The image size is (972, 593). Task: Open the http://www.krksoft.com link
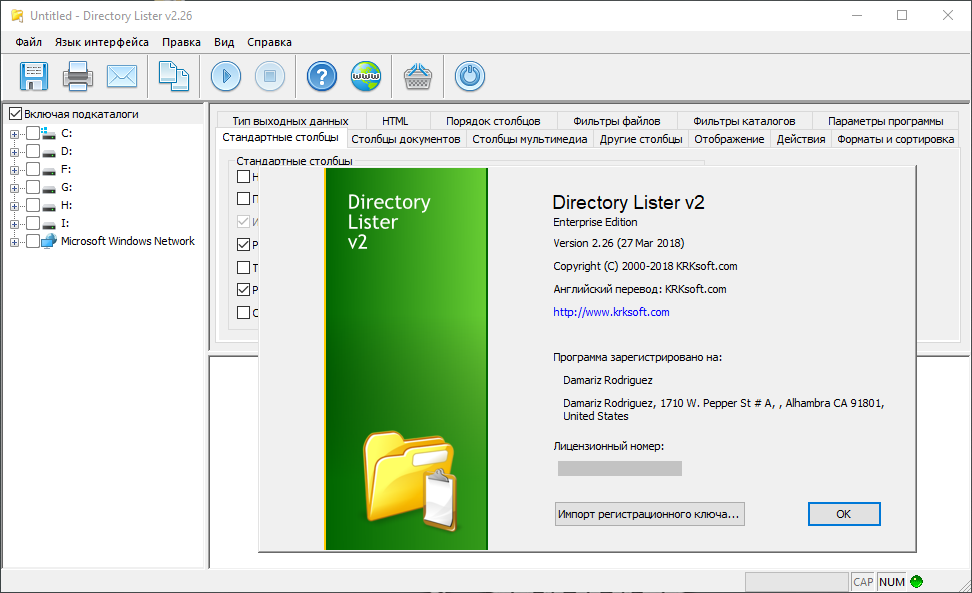tap(611, 312)
